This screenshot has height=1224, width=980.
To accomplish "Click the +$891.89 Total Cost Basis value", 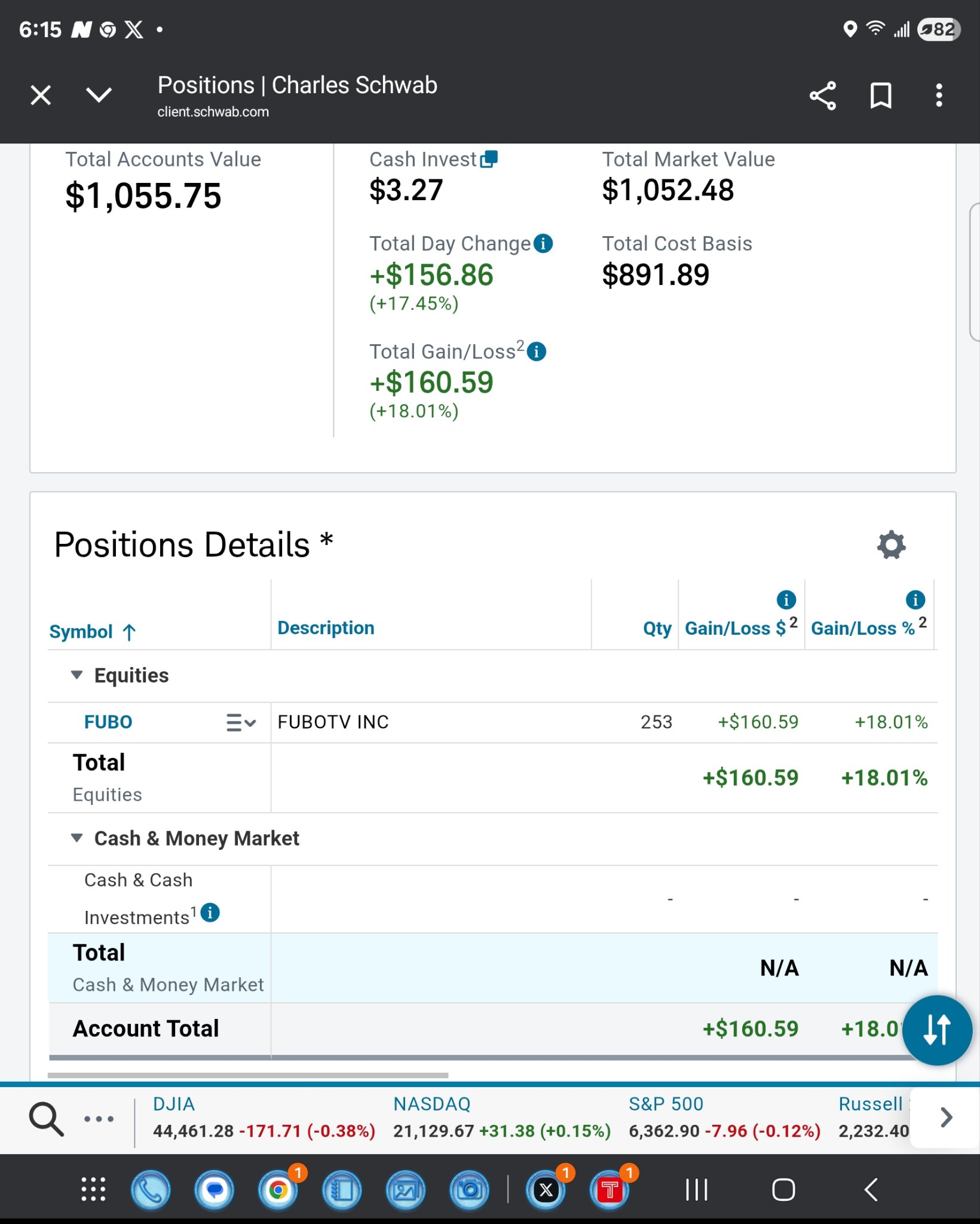I will (x=656, y=275).
